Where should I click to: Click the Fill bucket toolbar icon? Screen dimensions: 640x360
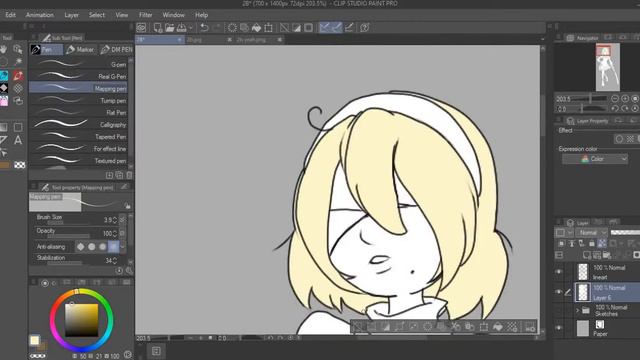point(256,28)
